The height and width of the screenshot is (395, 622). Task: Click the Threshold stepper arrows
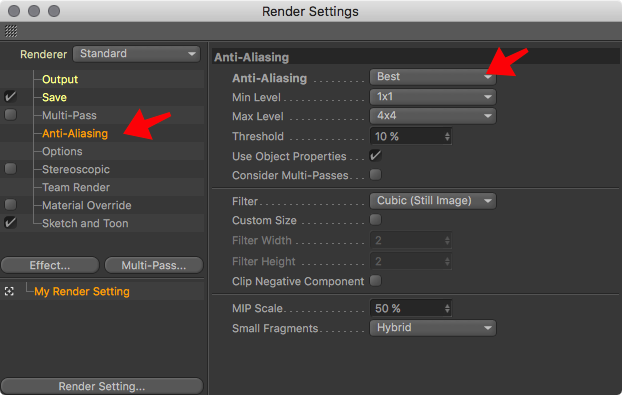[447, 136]
